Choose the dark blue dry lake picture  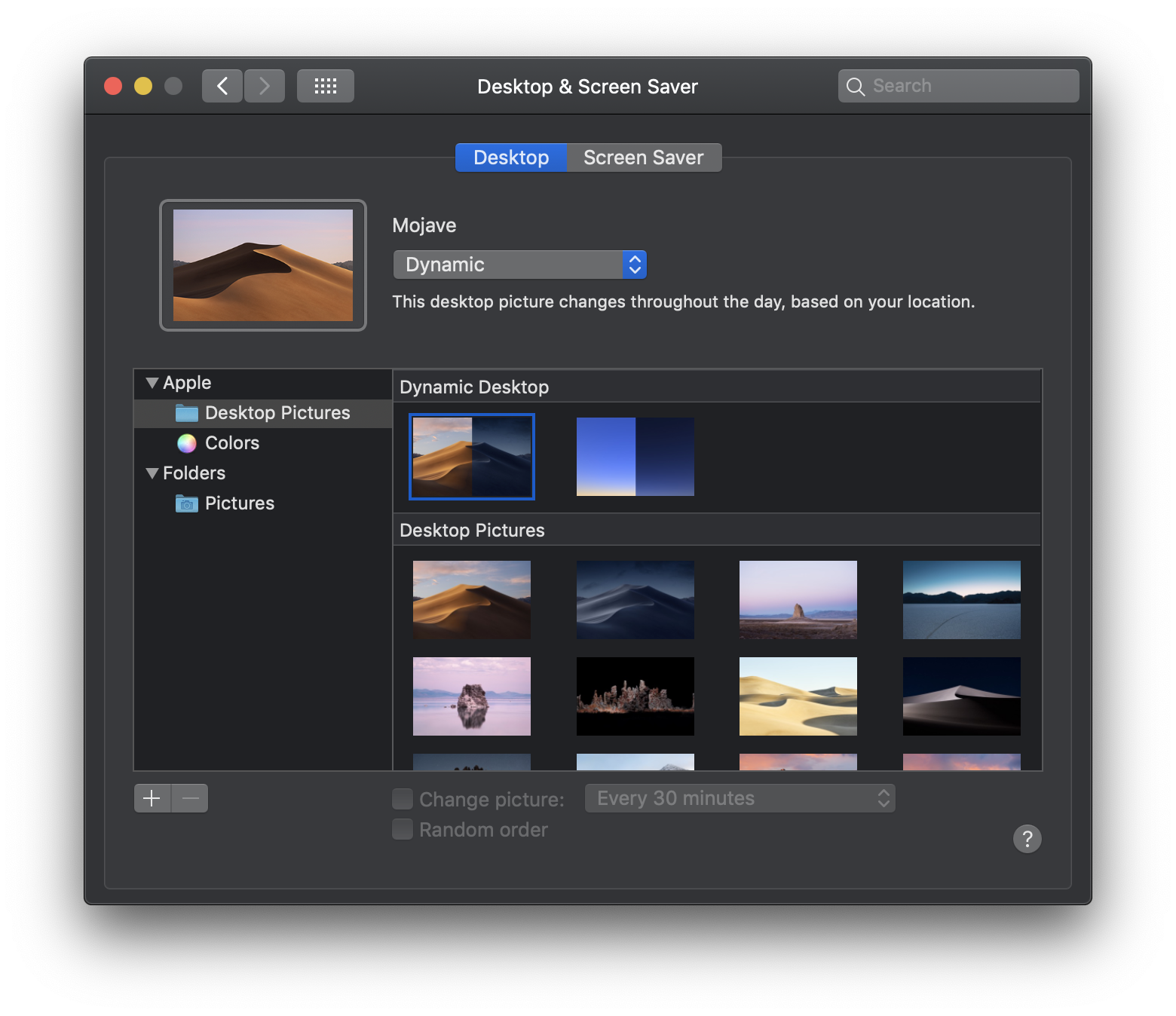[x=962, y=600]
